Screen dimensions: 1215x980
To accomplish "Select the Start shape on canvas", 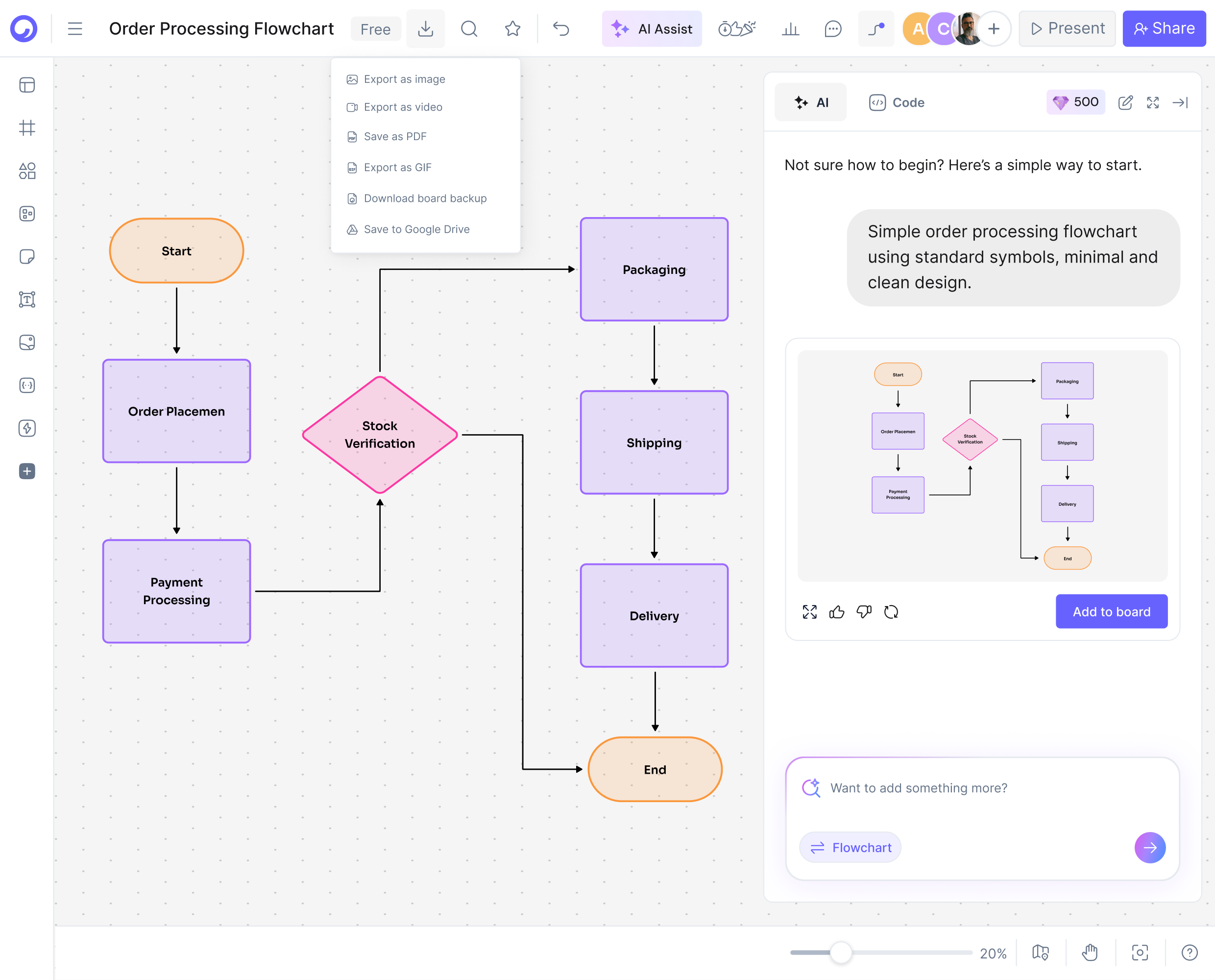I will pyautogui.click(x=177, y=251).
